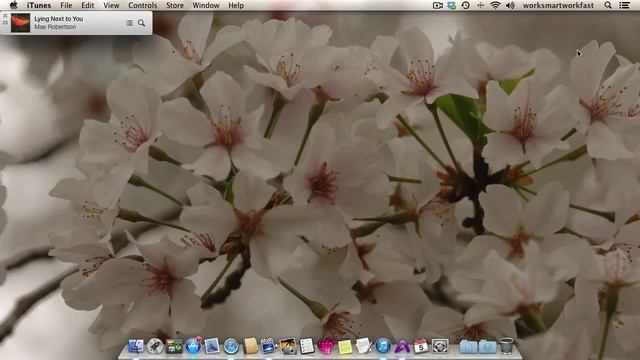This screenshot has height=360, width=640.
Task: Open the Wi-Fi status menu
Action: tap(495, 5)
